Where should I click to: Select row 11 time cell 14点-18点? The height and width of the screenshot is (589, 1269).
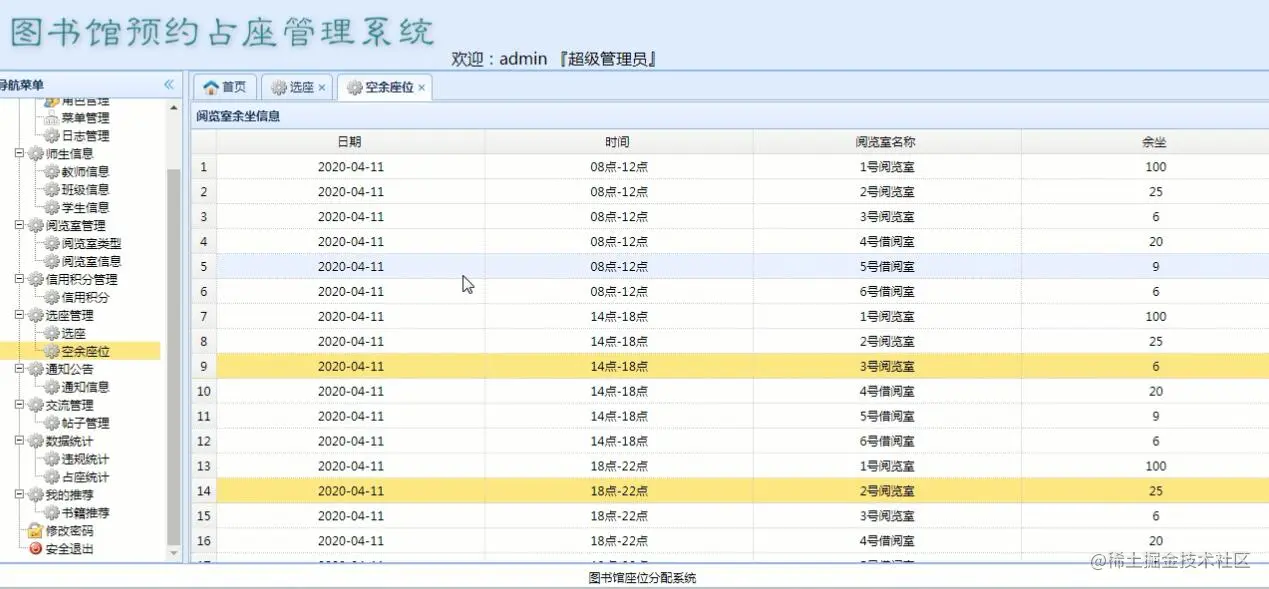pyautogui.click(x=618, y=417)
